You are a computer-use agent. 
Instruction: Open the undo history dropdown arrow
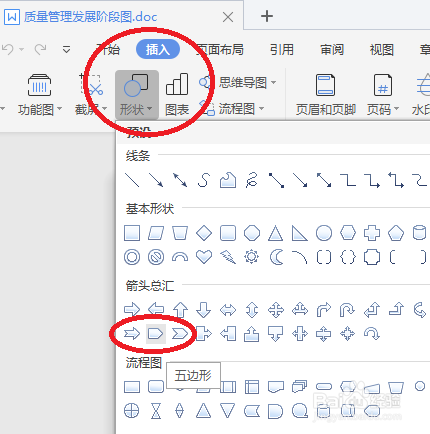(22, 50)
